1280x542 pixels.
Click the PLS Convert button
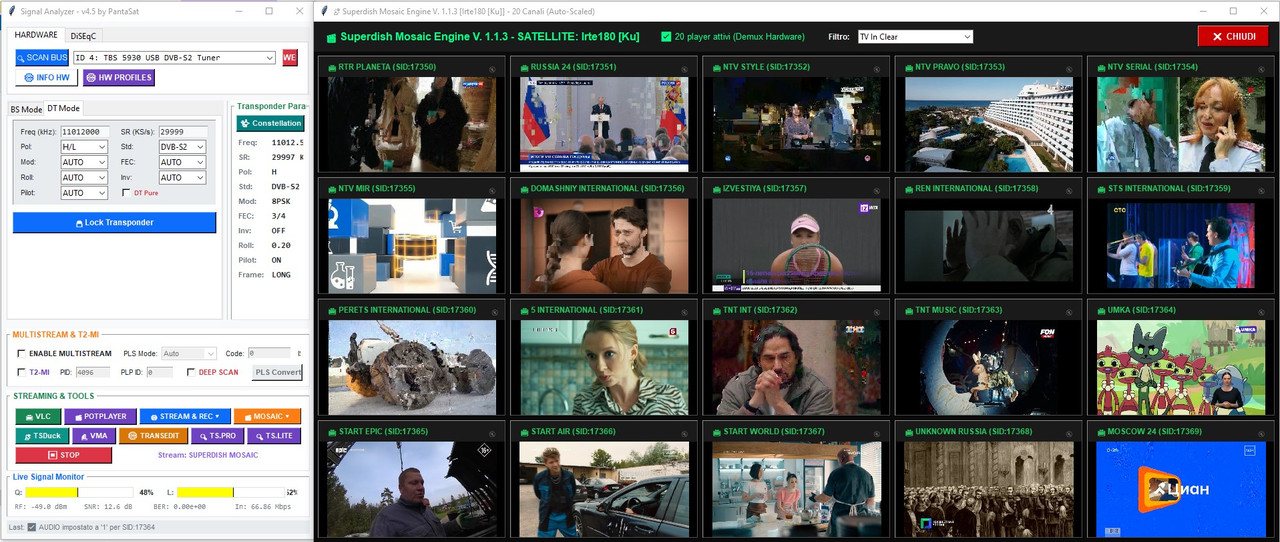(277, 372)
